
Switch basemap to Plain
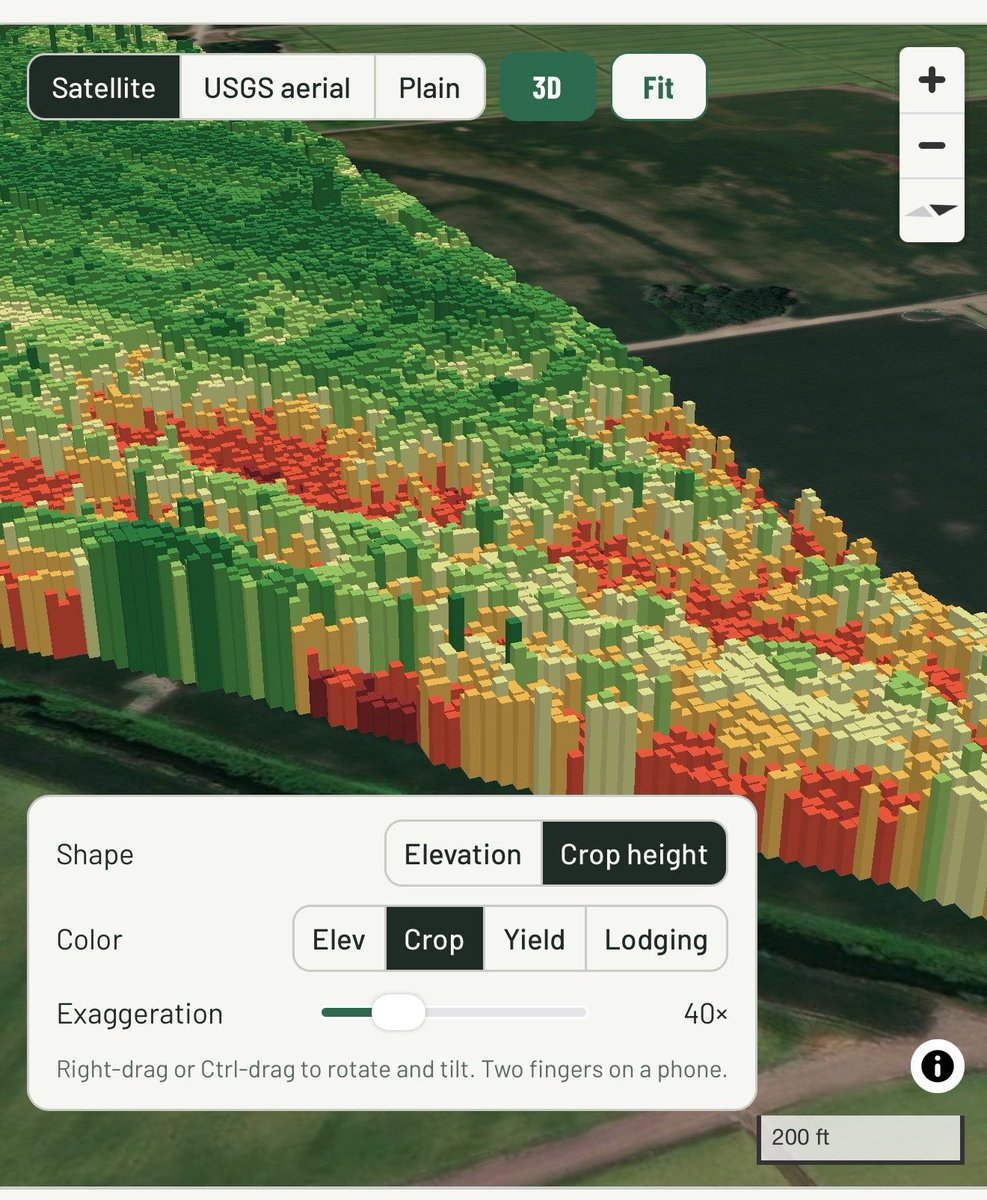click(x=429, y=88)
